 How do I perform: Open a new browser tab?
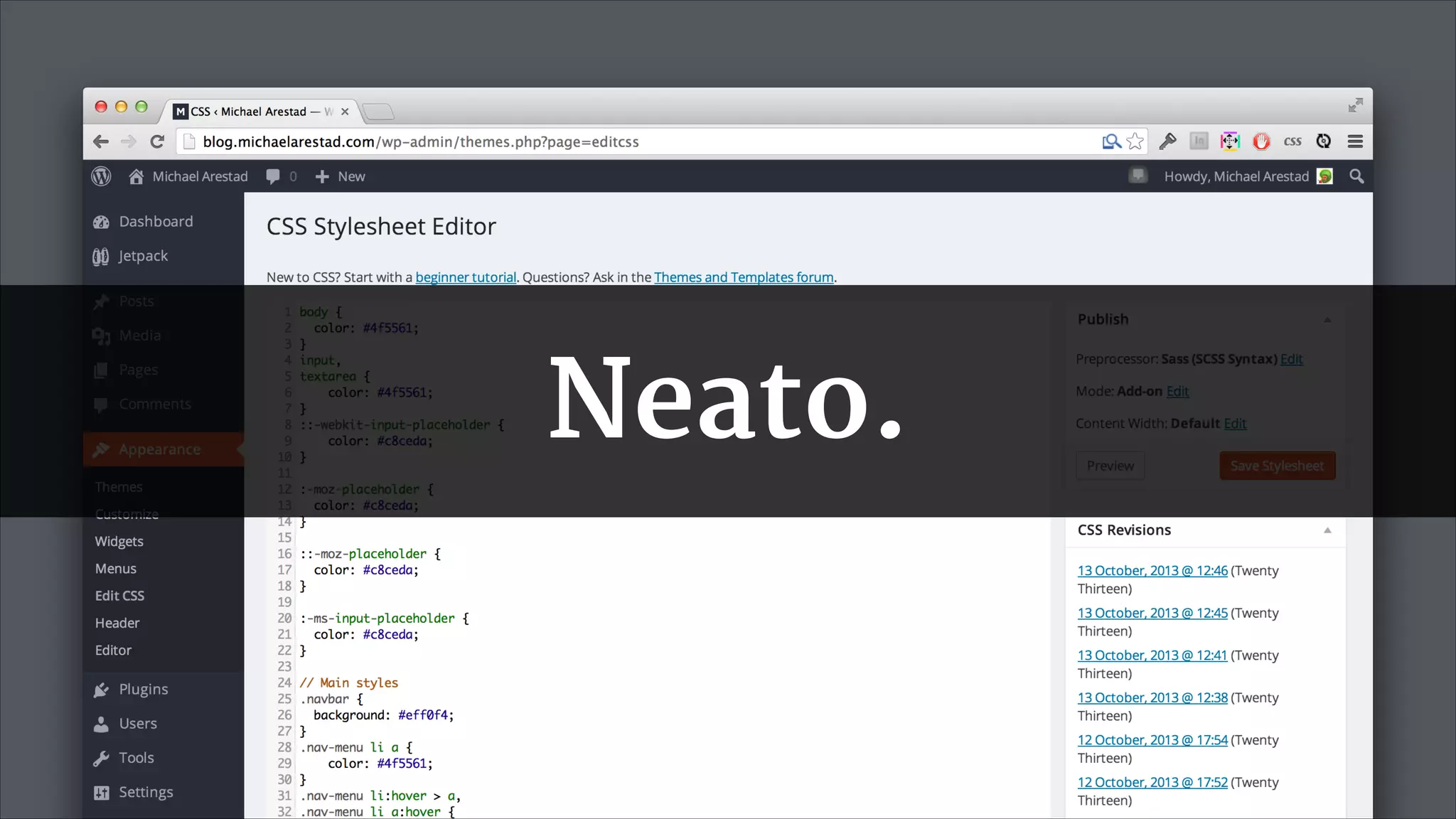tap(378, 112)
